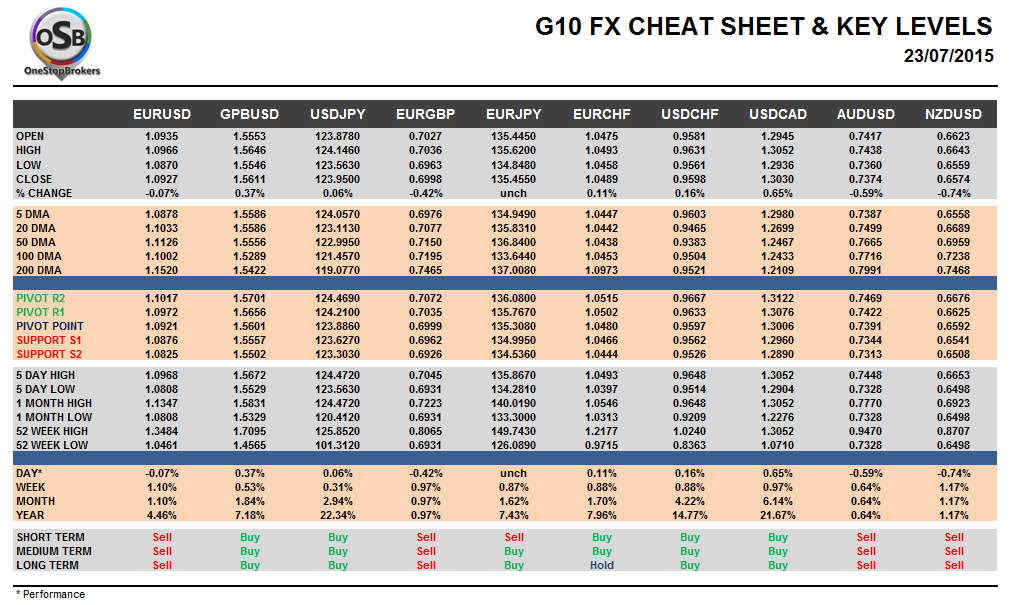Select the PIVOT POINT row label

click(49, 326)
